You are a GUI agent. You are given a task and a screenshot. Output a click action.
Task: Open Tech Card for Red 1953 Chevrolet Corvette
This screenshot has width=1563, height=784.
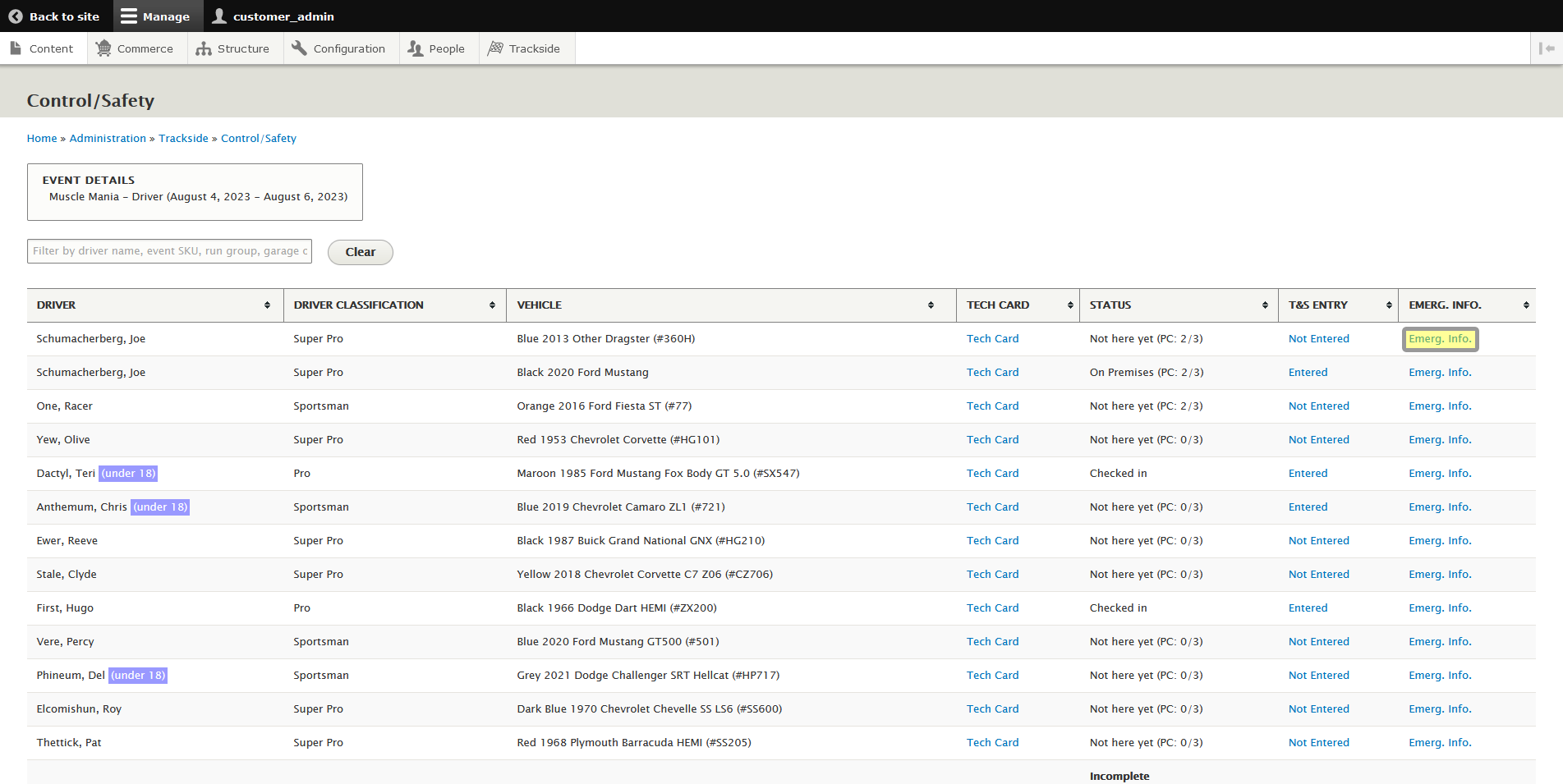click(x=992, y=440)
